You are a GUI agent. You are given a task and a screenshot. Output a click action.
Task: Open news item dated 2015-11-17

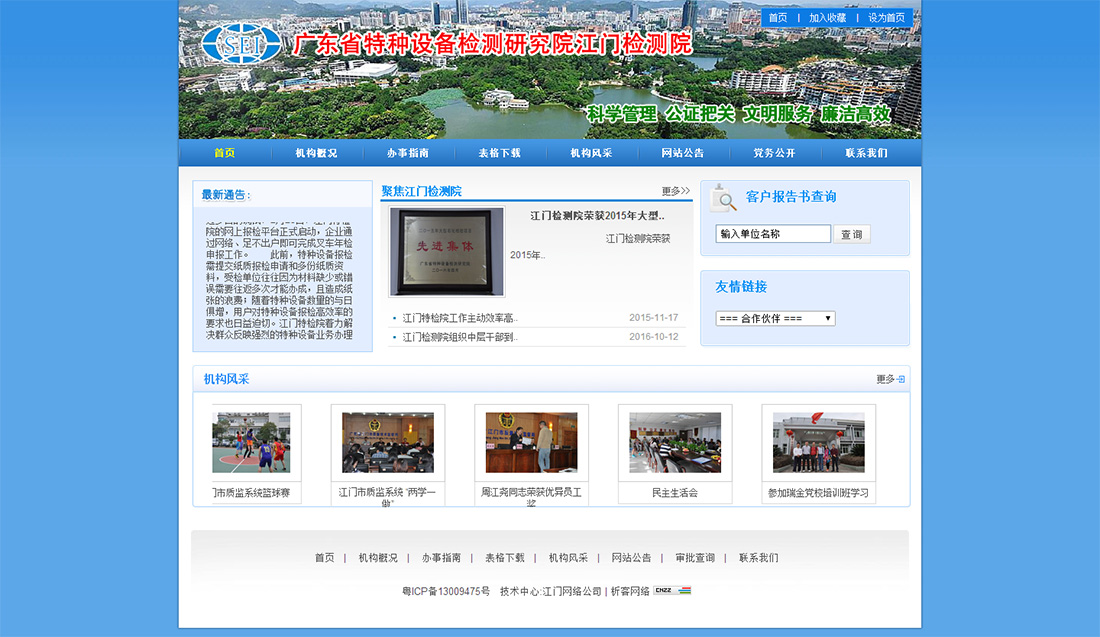(x=460, y=318)
